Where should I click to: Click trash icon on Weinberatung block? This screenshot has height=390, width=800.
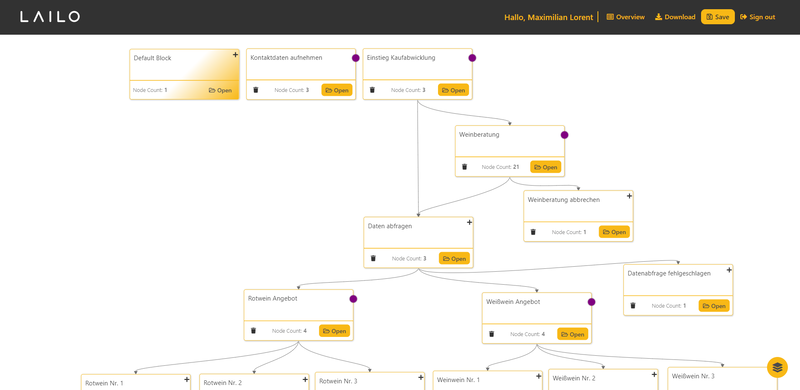(x=464, y=167)
